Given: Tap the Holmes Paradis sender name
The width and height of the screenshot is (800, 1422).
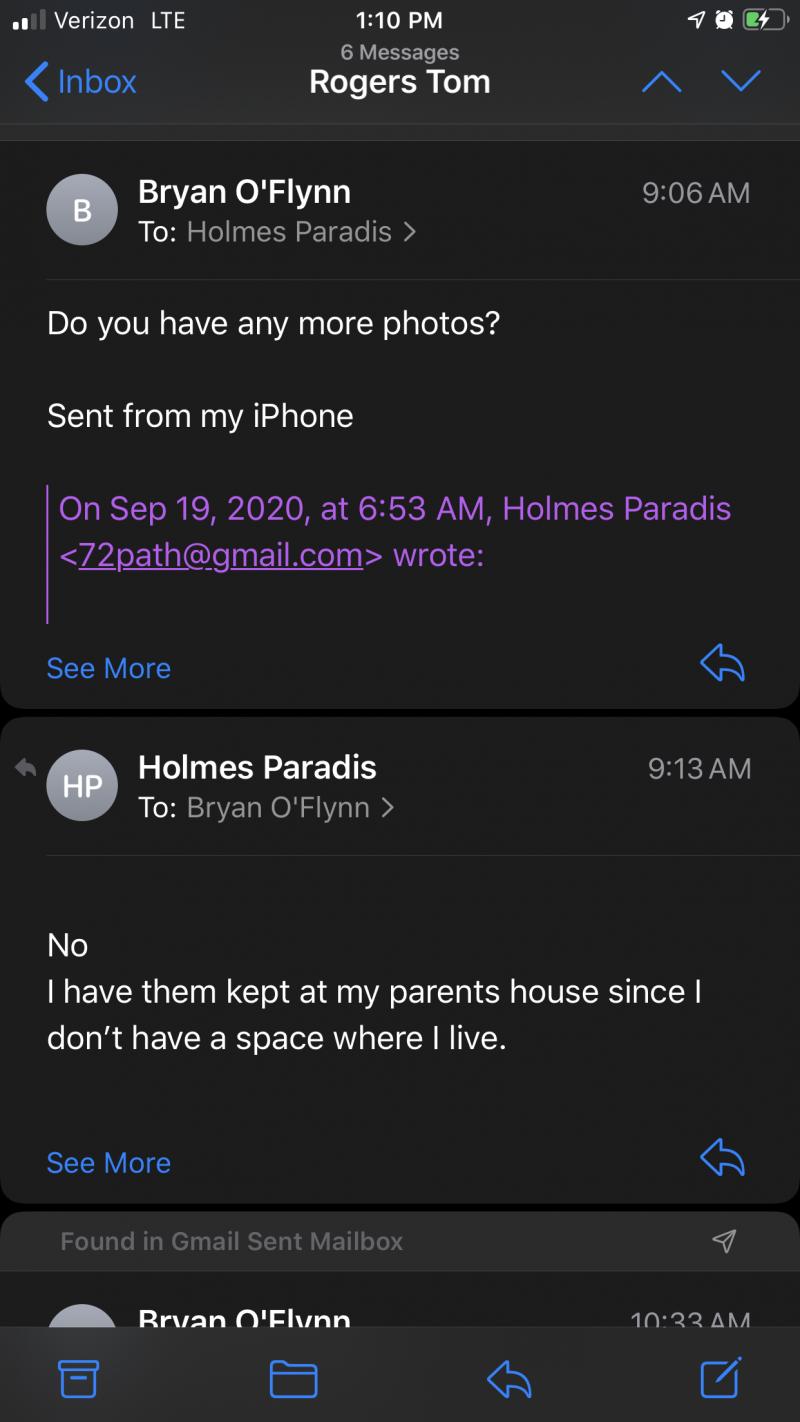Looking at the screenshot, I should [x=257, y=767].
